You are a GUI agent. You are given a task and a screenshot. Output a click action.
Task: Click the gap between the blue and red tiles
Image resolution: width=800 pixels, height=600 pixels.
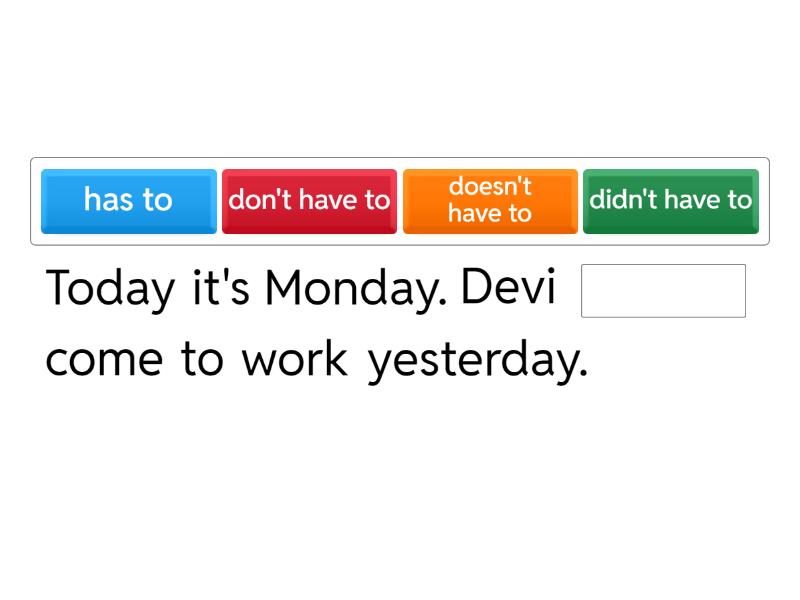(x=219, y=200)
